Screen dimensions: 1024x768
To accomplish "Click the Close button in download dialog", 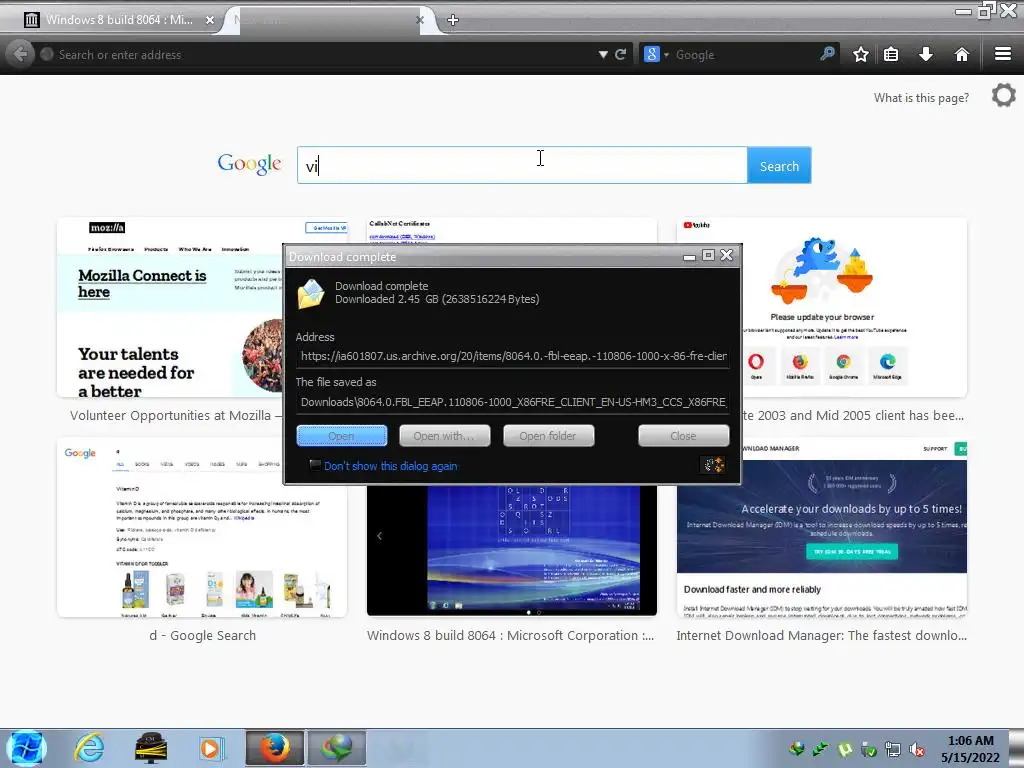I will [x=684, y=436].
